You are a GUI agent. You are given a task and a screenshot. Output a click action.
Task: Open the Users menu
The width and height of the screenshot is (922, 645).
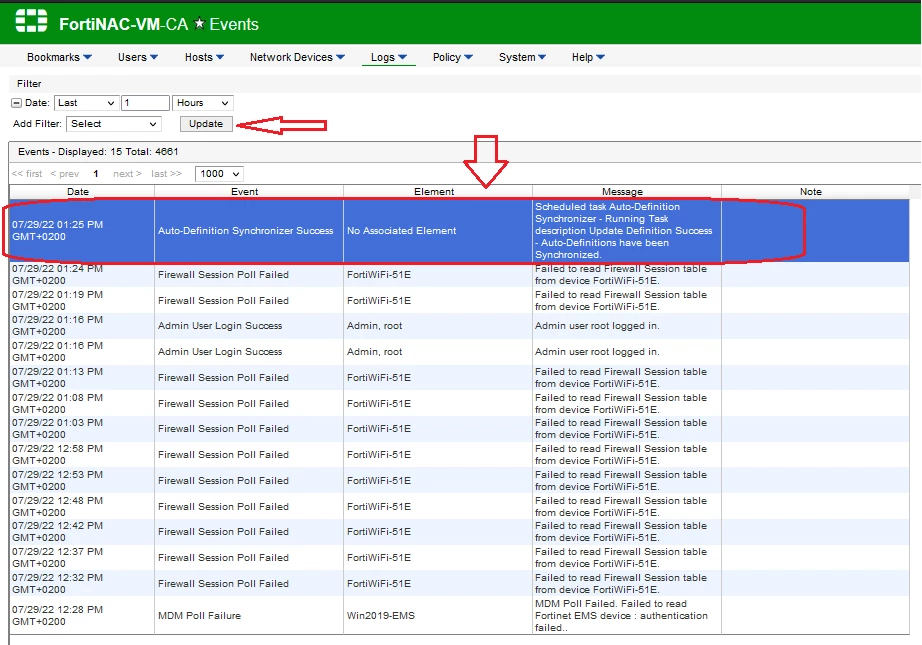(x=138, y=57)
